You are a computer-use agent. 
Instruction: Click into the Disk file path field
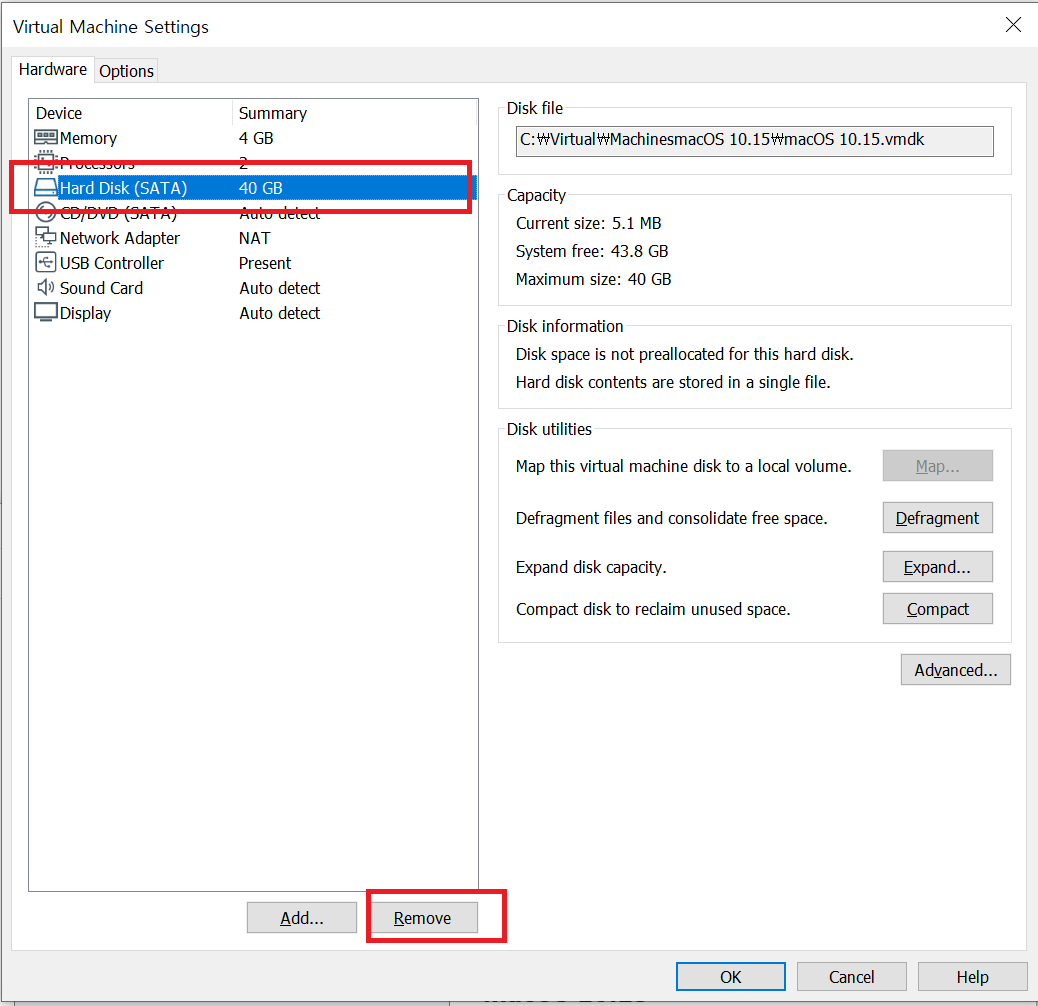(x=755, y=141)
